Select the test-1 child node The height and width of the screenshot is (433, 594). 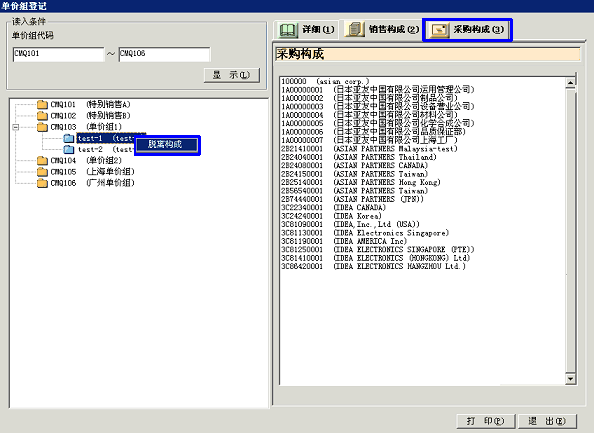[x=106, y=138]
